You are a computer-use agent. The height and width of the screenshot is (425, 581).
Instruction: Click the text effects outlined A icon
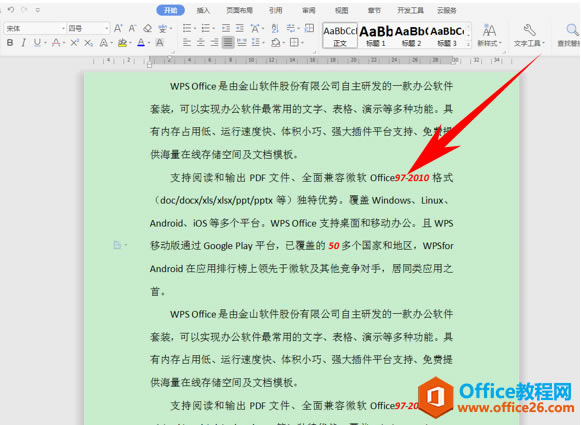(x=104, y=43)
